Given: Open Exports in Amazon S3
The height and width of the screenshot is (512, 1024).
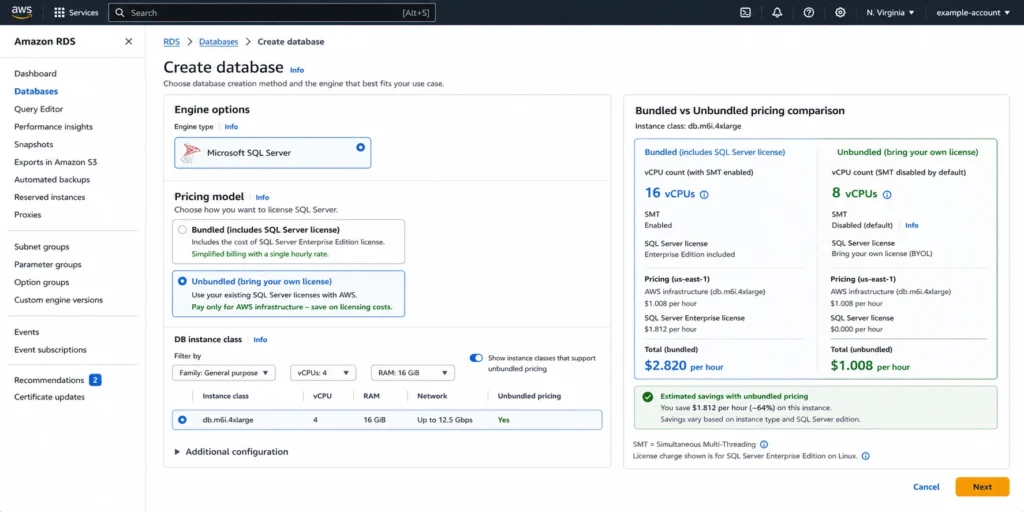Looking at the screenshot, I should (56, 162).
